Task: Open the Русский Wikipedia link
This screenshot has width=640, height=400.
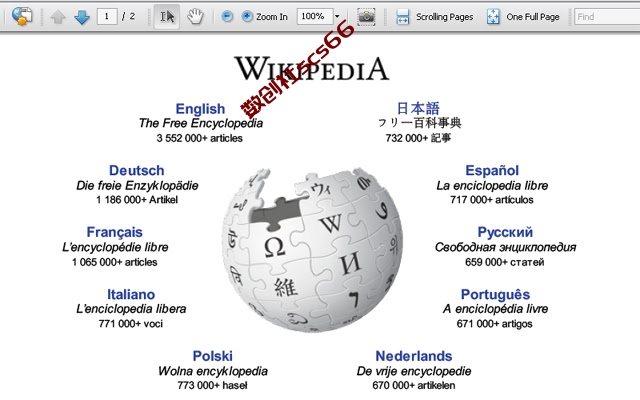Action: [505, 232]
